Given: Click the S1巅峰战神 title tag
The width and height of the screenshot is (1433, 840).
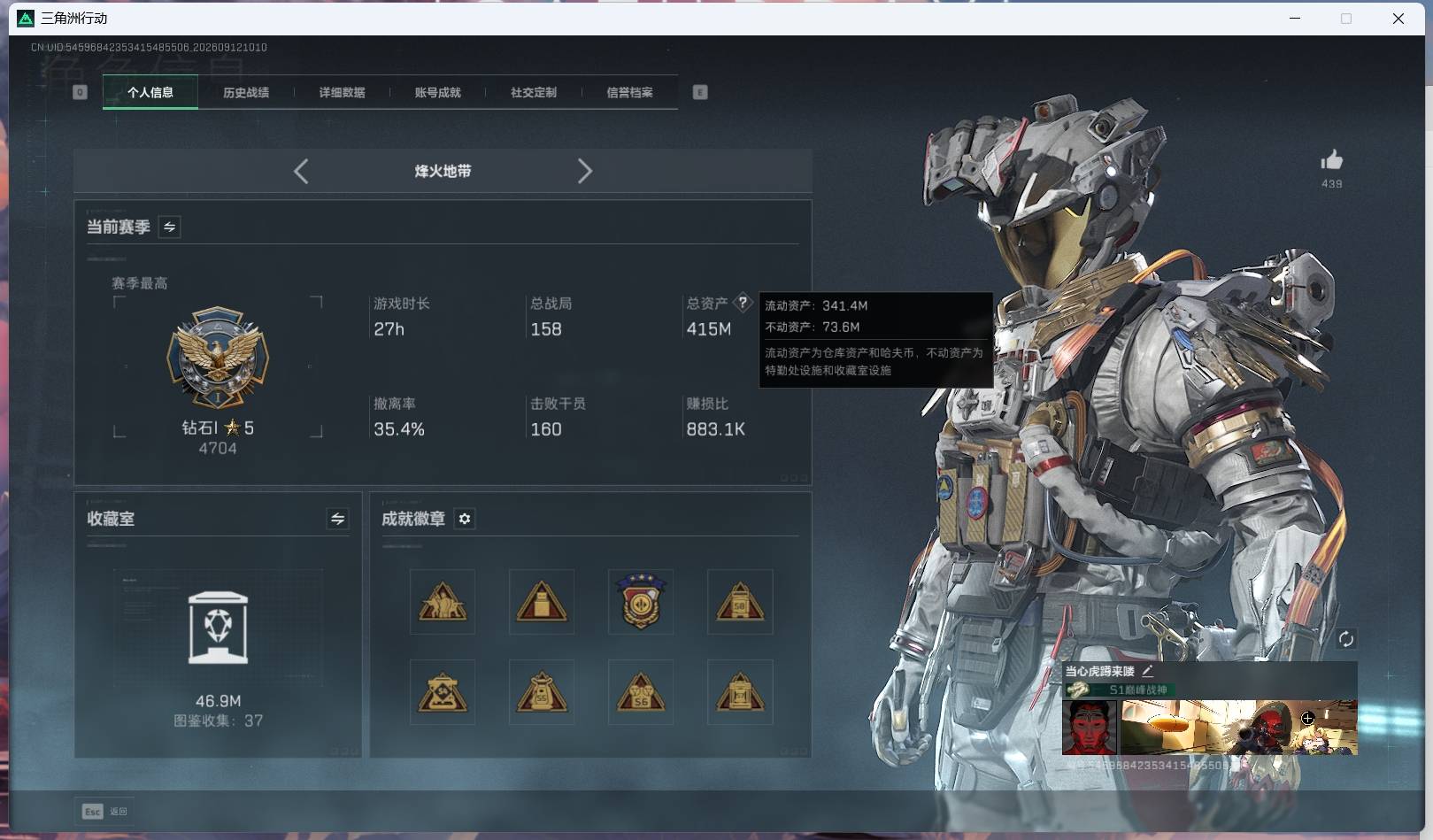Looking at the screenshot, I should click(x=1137, y=690).
